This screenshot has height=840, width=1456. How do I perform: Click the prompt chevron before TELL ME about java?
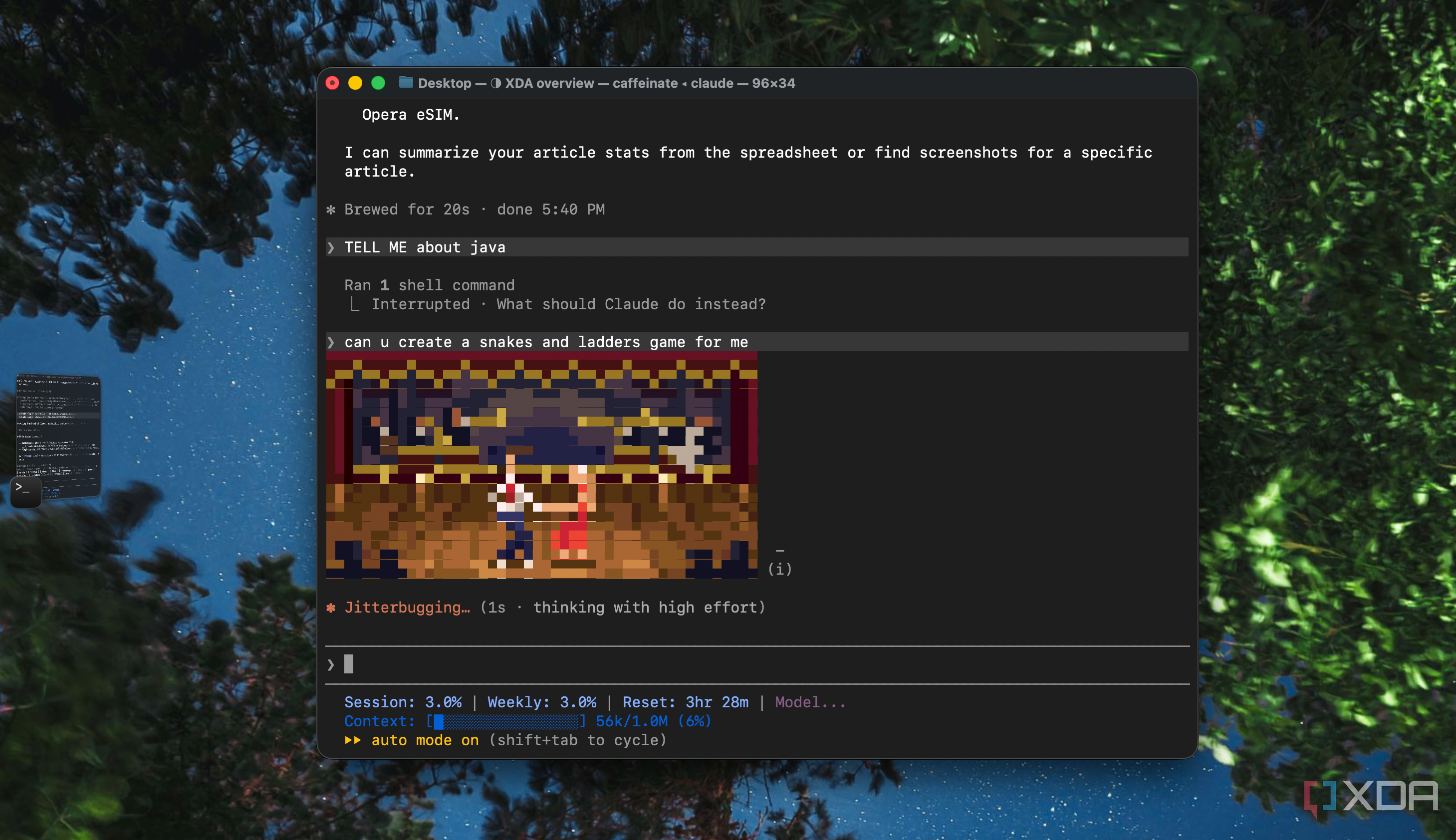point(331,247)
